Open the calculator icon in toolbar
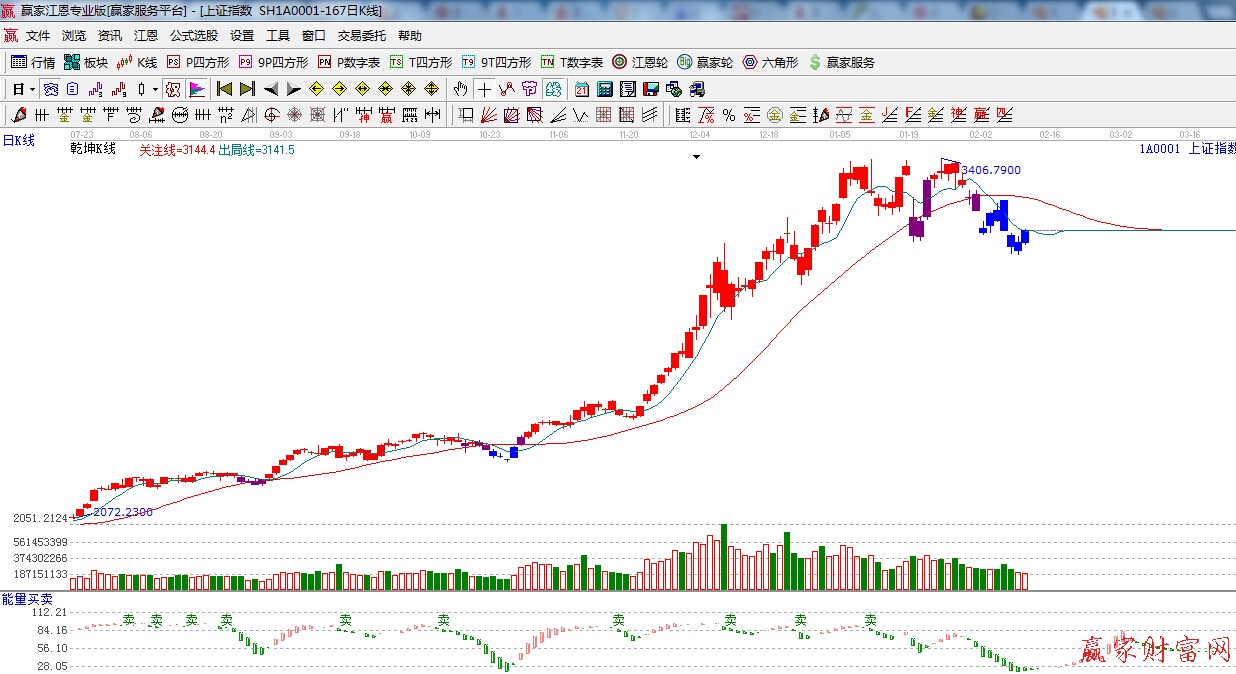This screenshot has width=1236, height=674. (x=604, y=89)
